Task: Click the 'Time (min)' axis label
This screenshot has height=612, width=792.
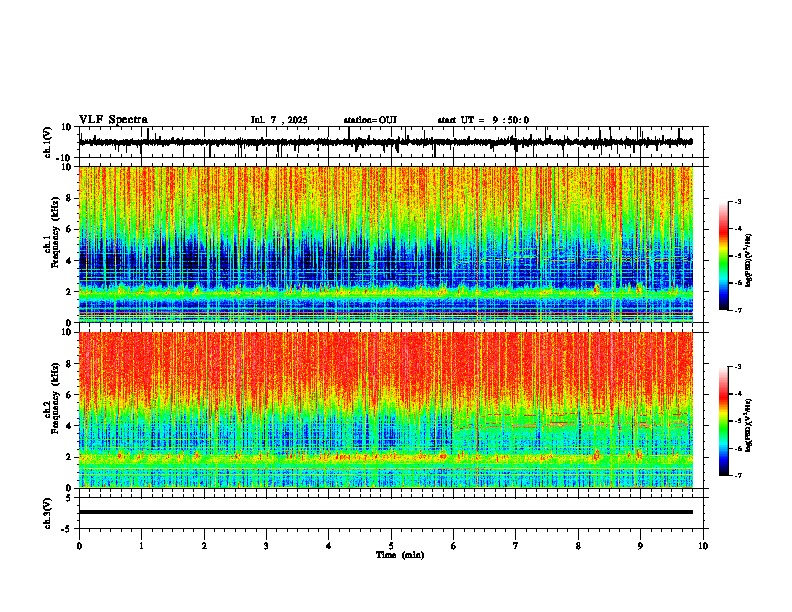Action: tap(400, 555)
